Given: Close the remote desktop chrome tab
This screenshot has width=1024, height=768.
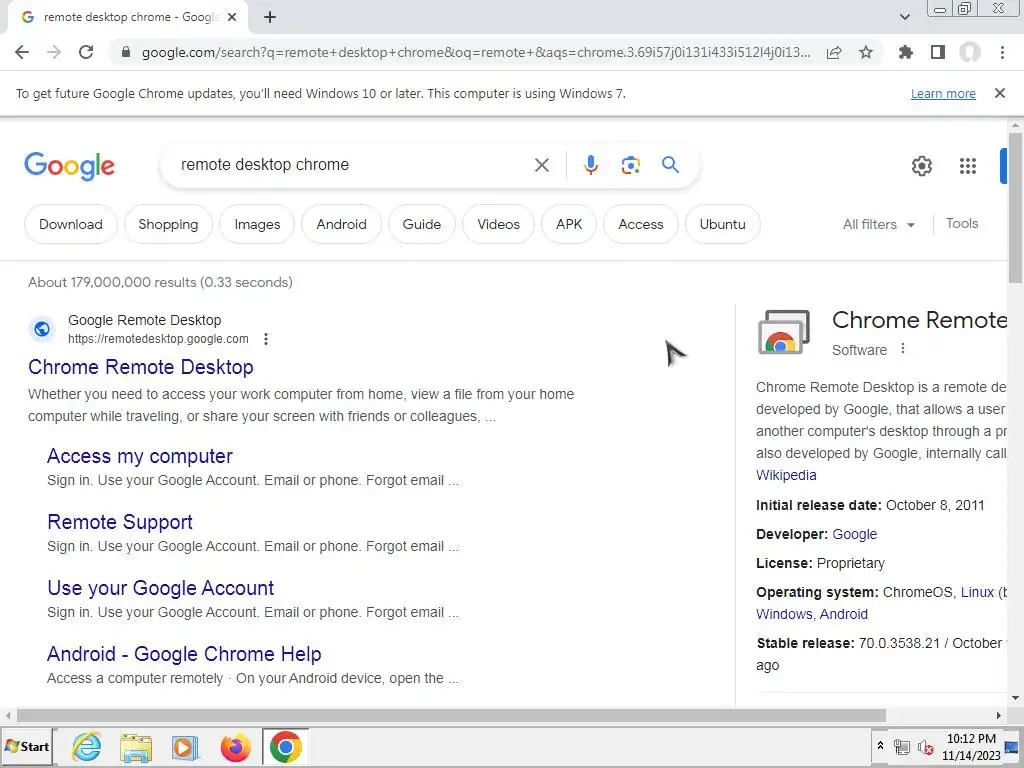Looking at the screenshot, I should (x=232, y=18).
